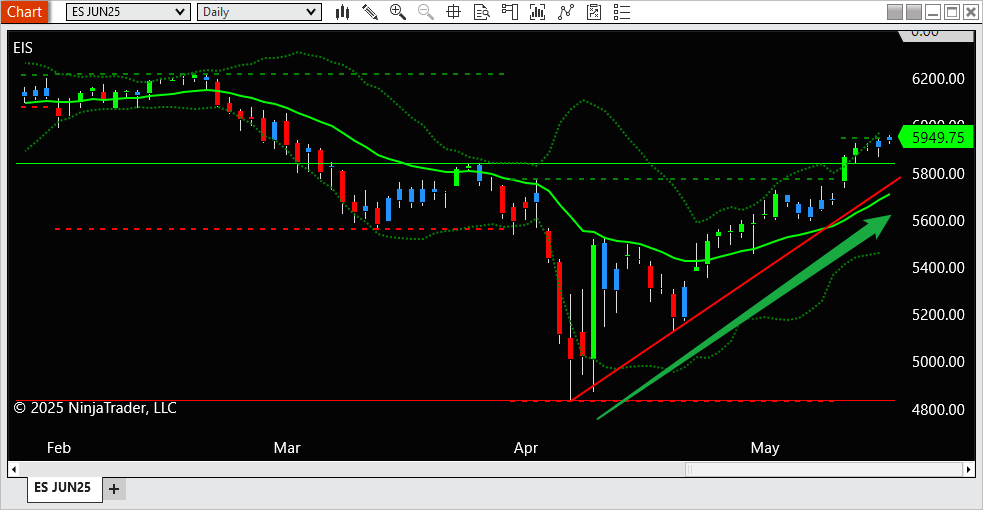983x510 pixels.
Task: Click the horizontal scrollbar thumb
Action: coord(824,469)
